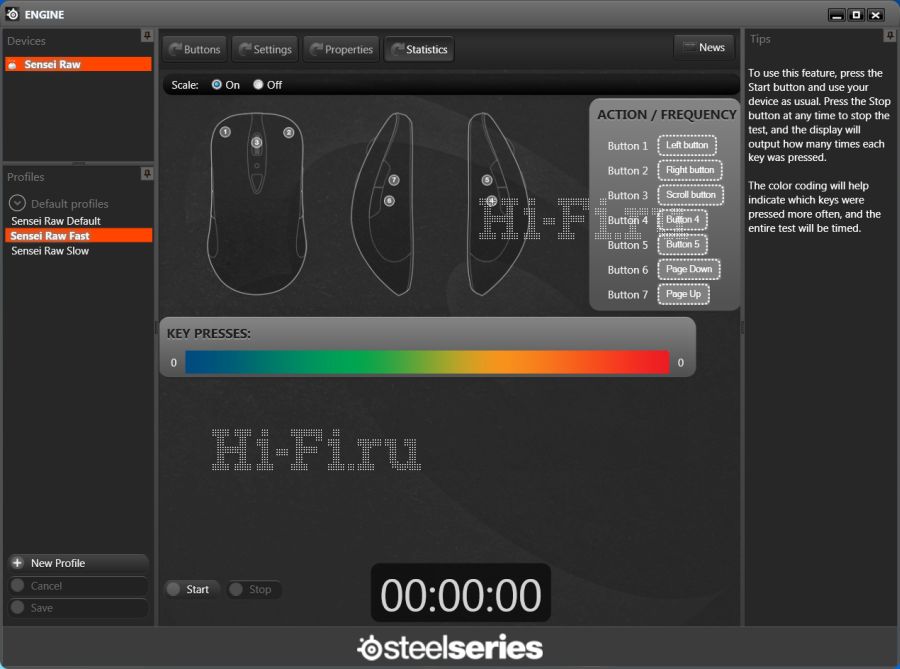
Task: Switch to the Buttons tab
Action: tap(194, 49)
